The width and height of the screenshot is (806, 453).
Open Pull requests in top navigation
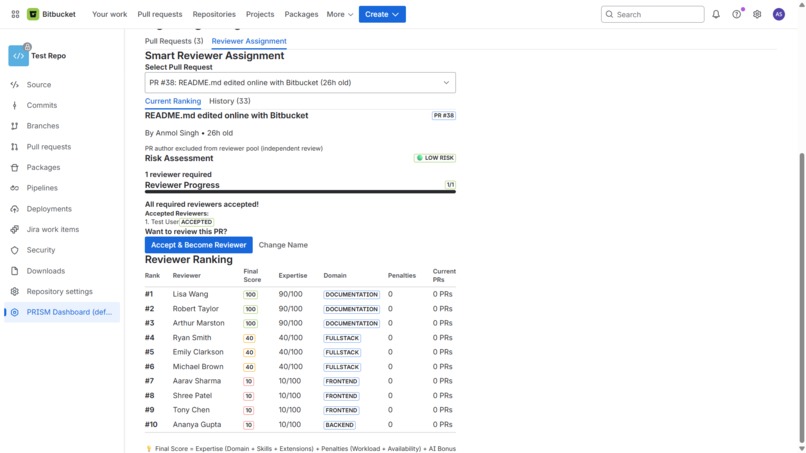(x=159, y=14)
